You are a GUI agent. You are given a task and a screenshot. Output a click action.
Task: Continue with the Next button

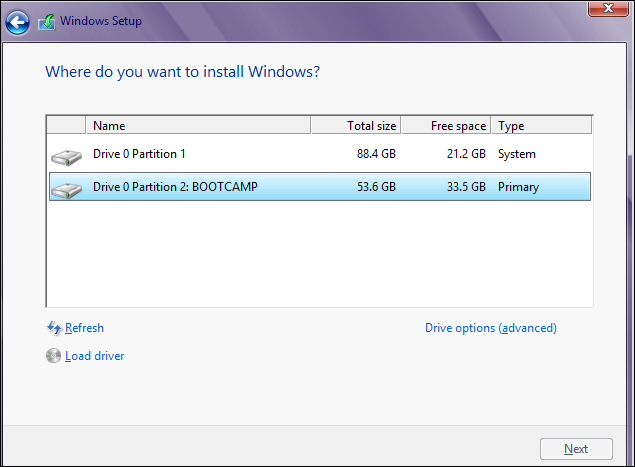click(x=576, y=449)
